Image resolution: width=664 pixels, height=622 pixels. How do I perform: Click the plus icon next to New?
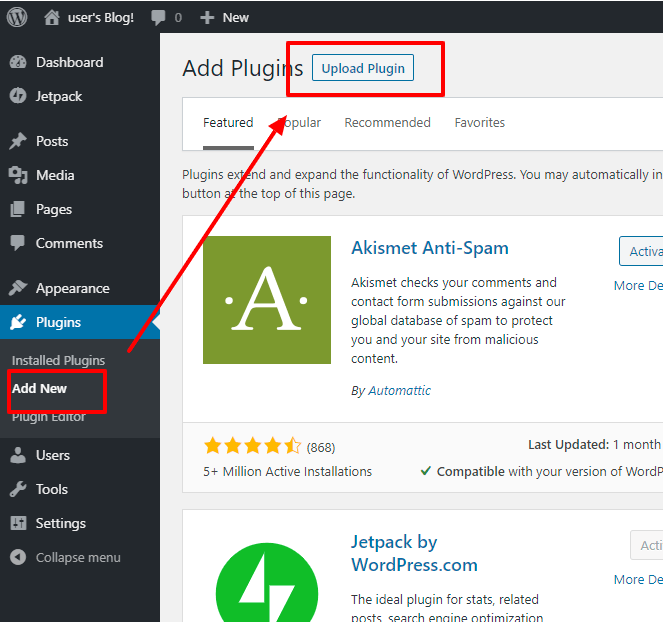click(207, 18)
